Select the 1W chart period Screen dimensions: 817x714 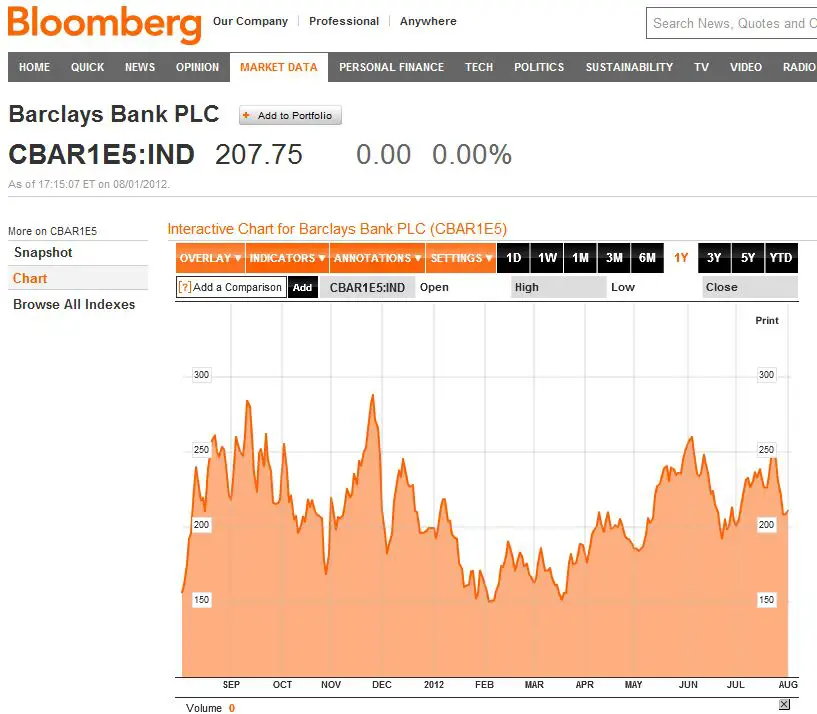[x=547, y=258]
